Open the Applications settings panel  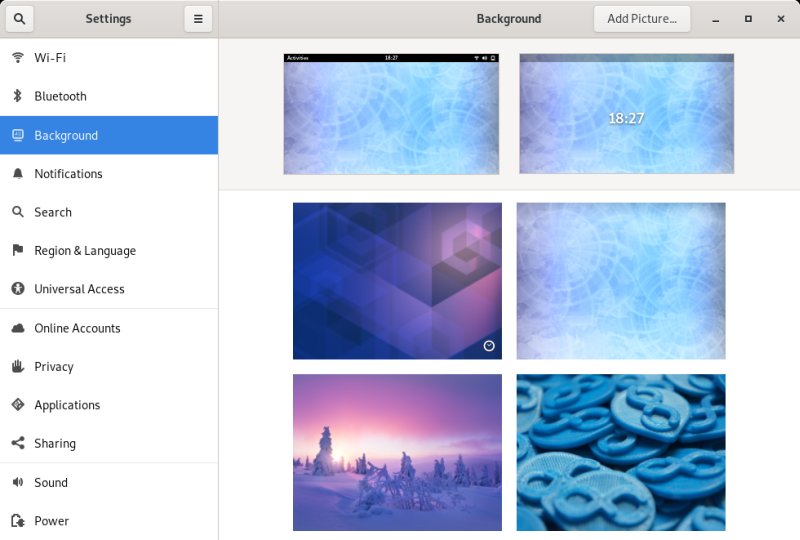(67, 405)
